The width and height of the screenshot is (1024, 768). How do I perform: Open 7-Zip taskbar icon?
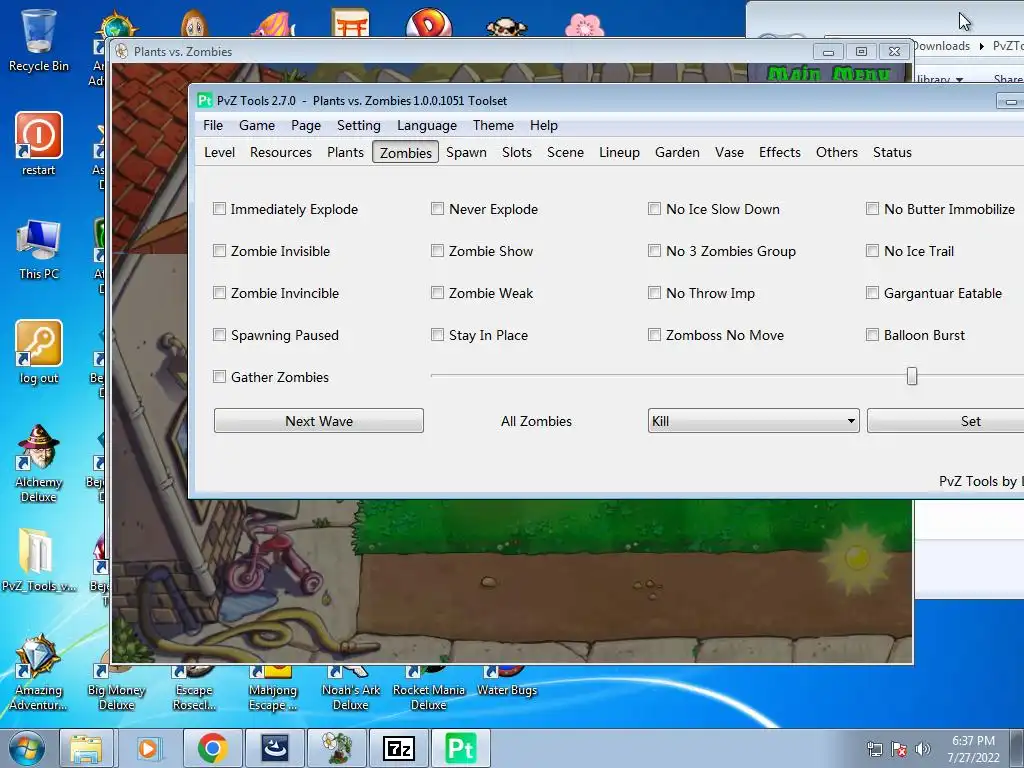click(398, 748)
